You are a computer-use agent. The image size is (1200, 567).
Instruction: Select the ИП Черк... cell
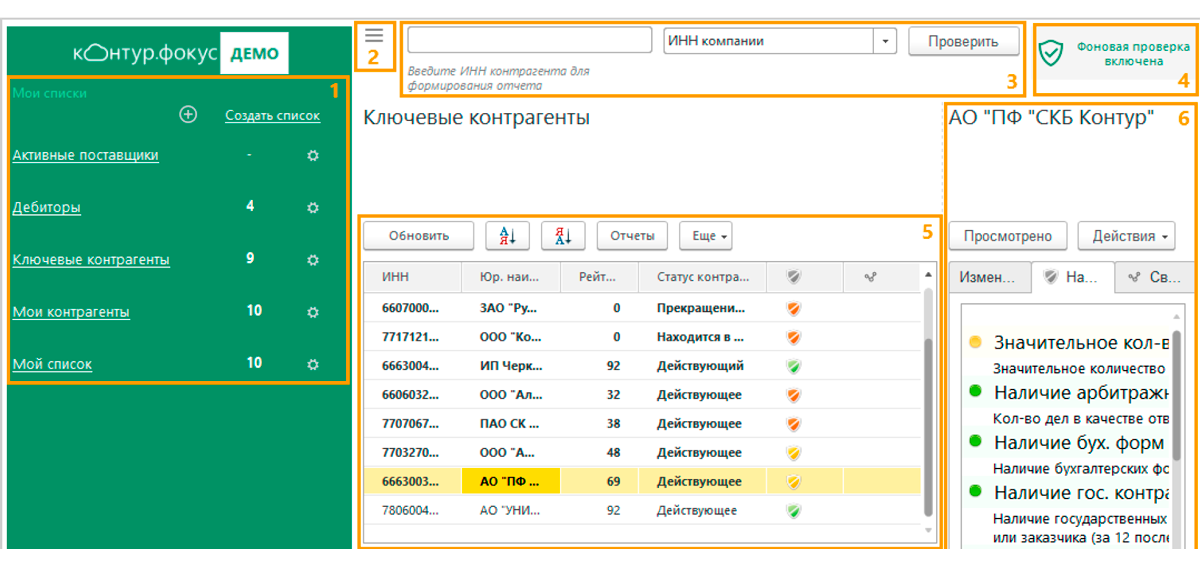click(510, 367)
